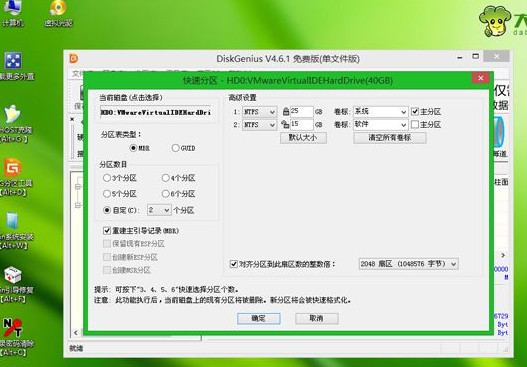527x367 pixels.
Task: Click the 清空所有卷标 button
Action: 390,137
